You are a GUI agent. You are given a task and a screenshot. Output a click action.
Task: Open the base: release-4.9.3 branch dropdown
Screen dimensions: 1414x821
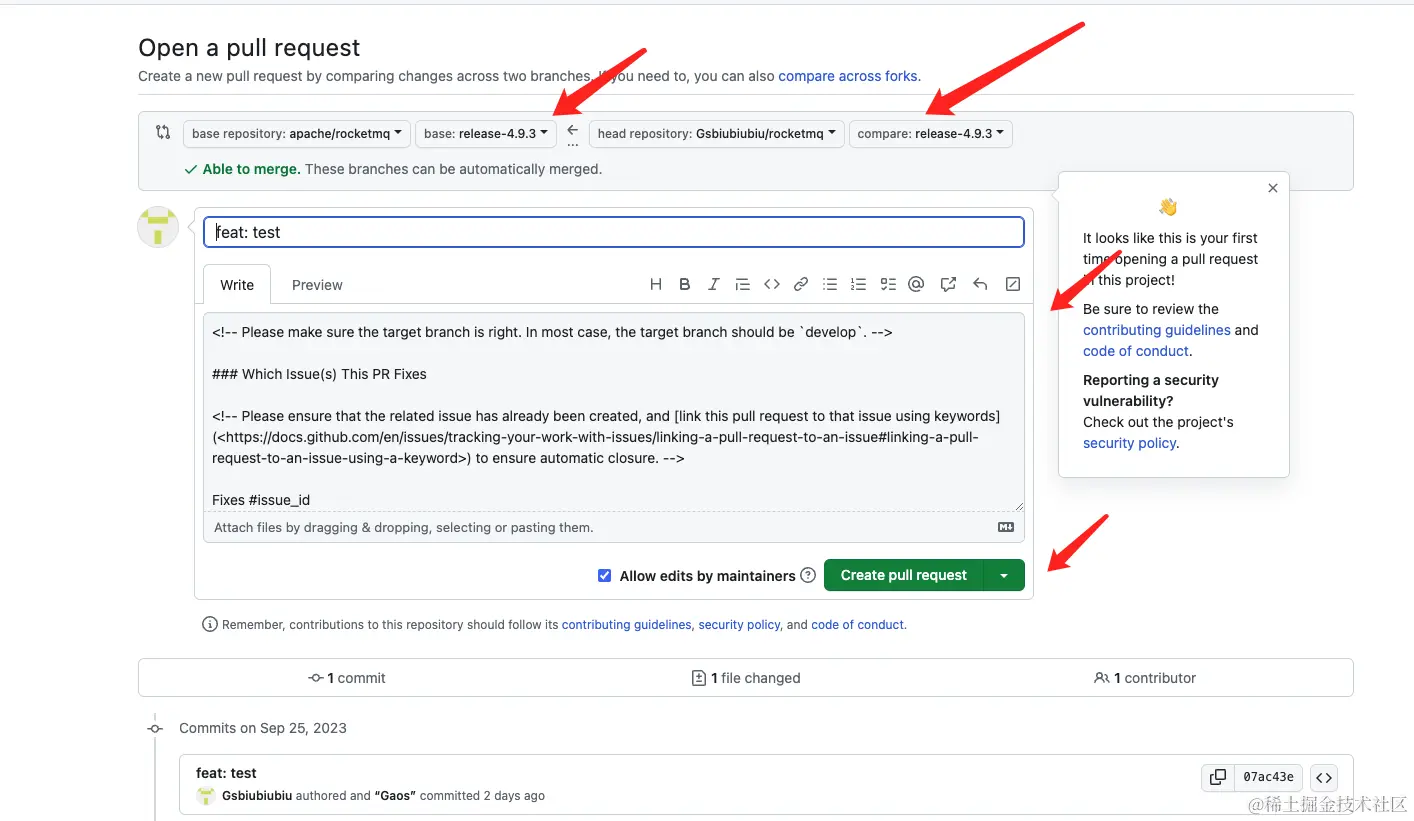pos(486,133)
